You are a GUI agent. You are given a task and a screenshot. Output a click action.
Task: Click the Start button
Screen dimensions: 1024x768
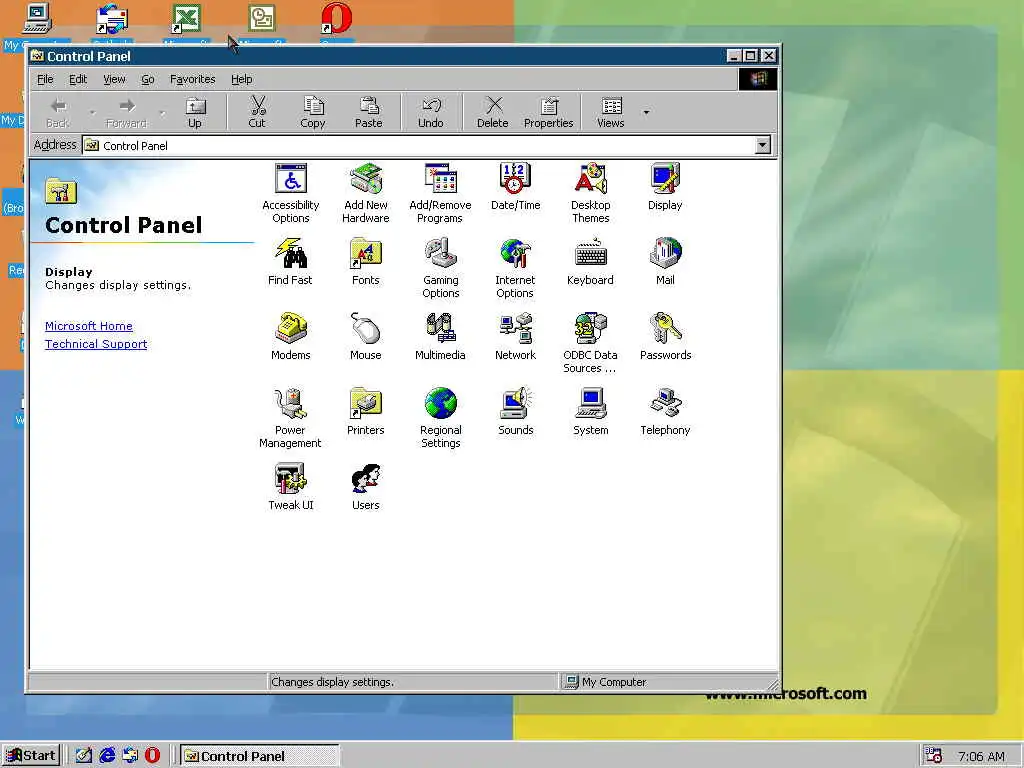point(31,756)
